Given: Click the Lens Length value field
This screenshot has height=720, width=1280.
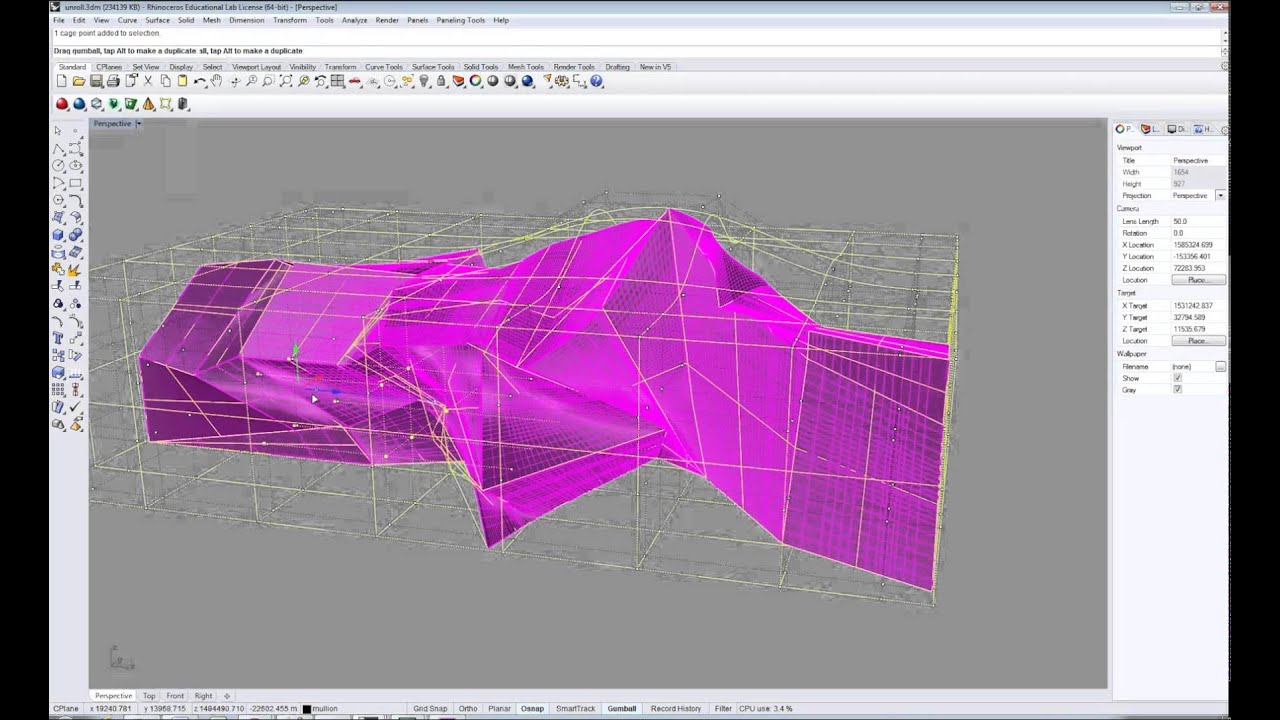Looking at the screenshot, I should 1198,221.
